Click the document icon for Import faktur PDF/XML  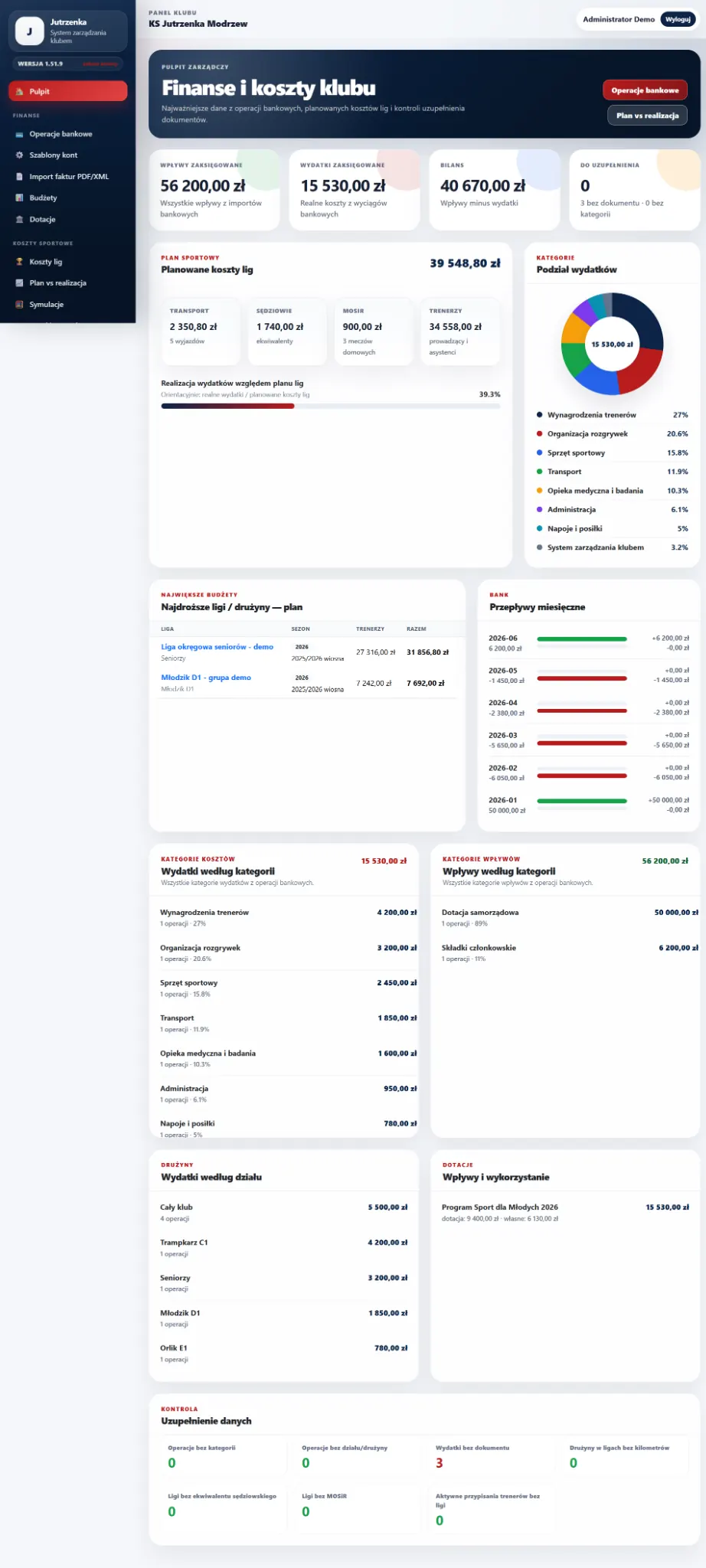pyautogui.click(x=19, y=177)
